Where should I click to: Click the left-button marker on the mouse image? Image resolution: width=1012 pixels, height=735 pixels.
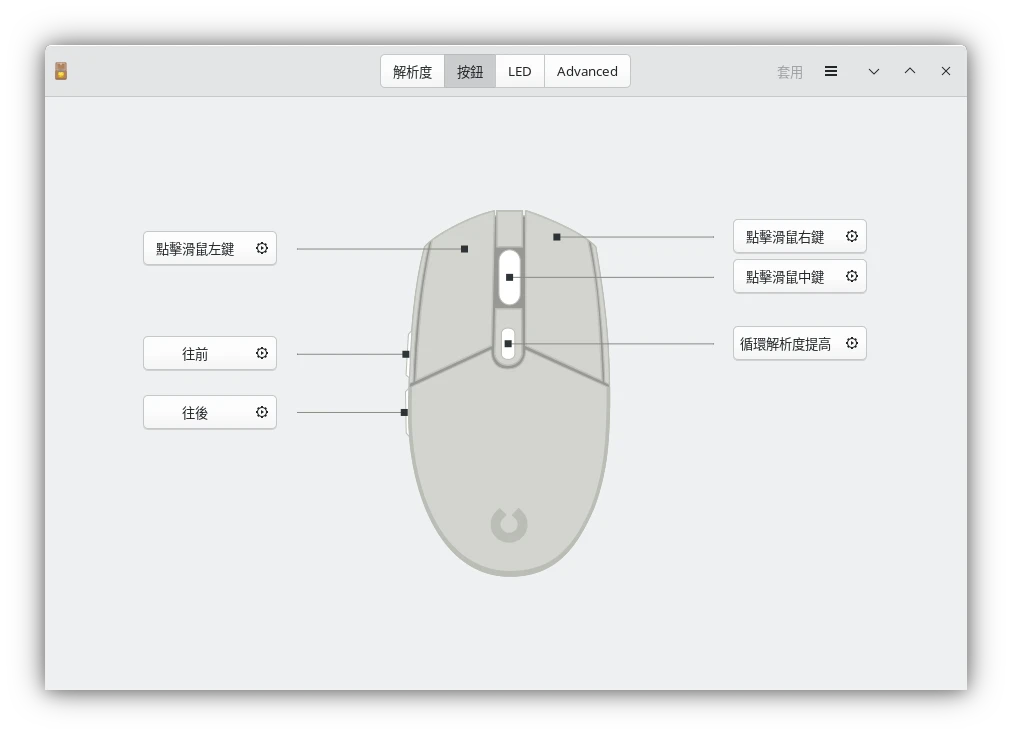point(464,249)
